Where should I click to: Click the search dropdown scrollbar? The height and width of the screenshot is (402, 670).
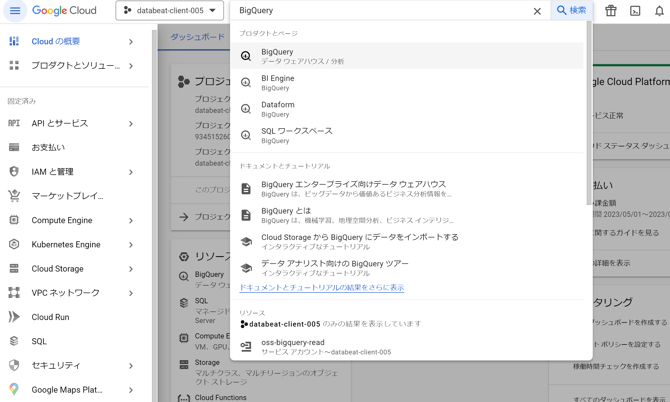click(x=589, y=113)
